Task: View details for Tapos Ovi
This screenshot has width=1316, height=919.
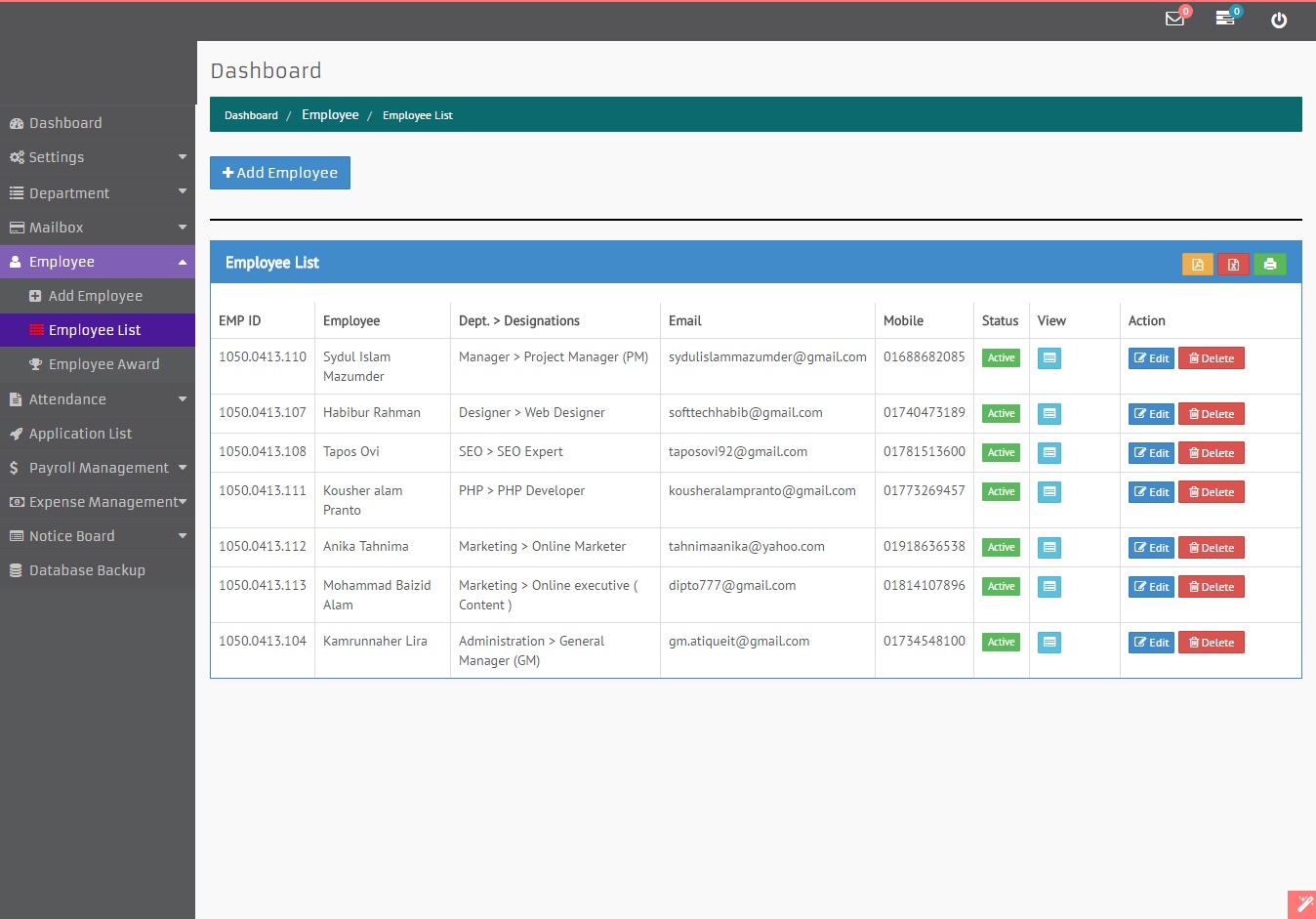Action: point(1049,453)
